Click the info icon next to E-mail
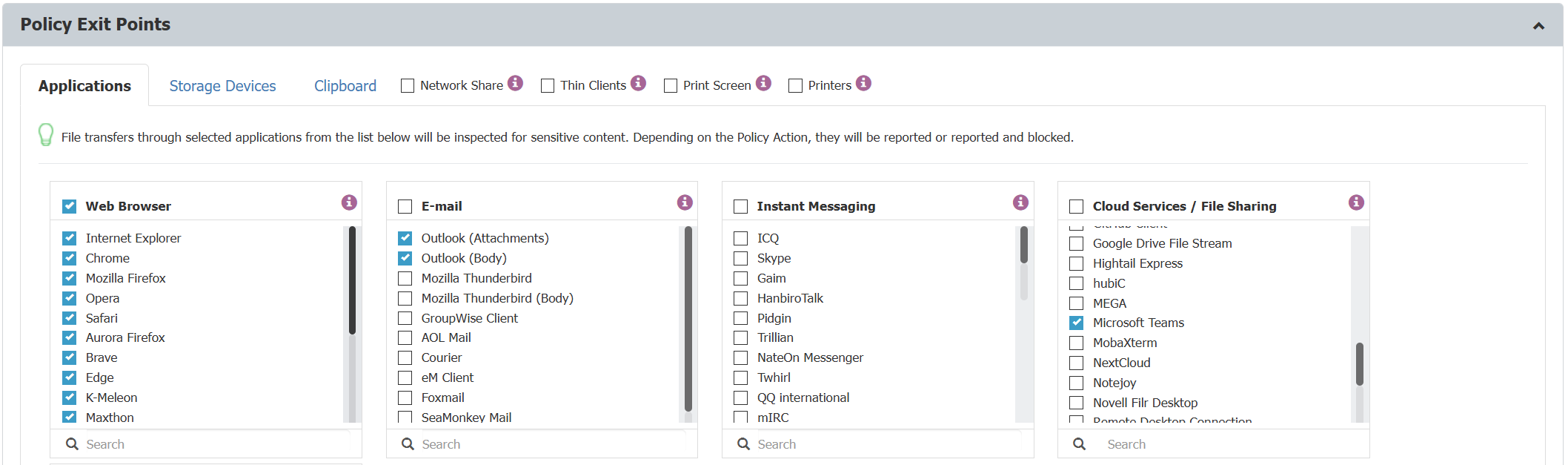This screenshot has width=1568, height=465. 684,202
